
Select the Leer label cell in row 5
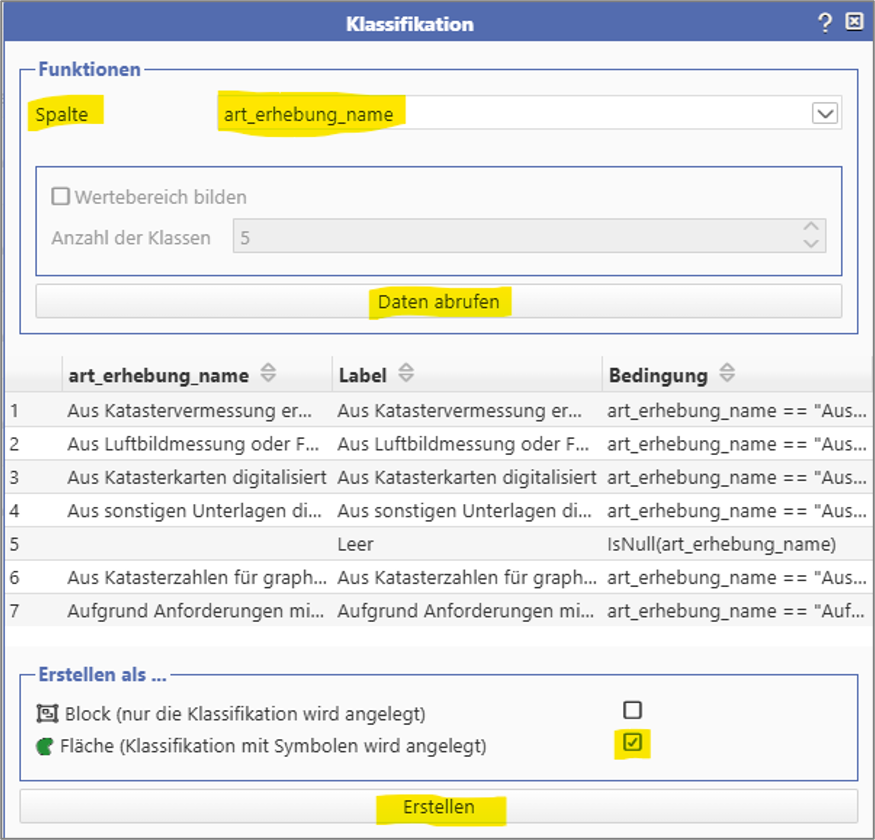click(467, 544)
